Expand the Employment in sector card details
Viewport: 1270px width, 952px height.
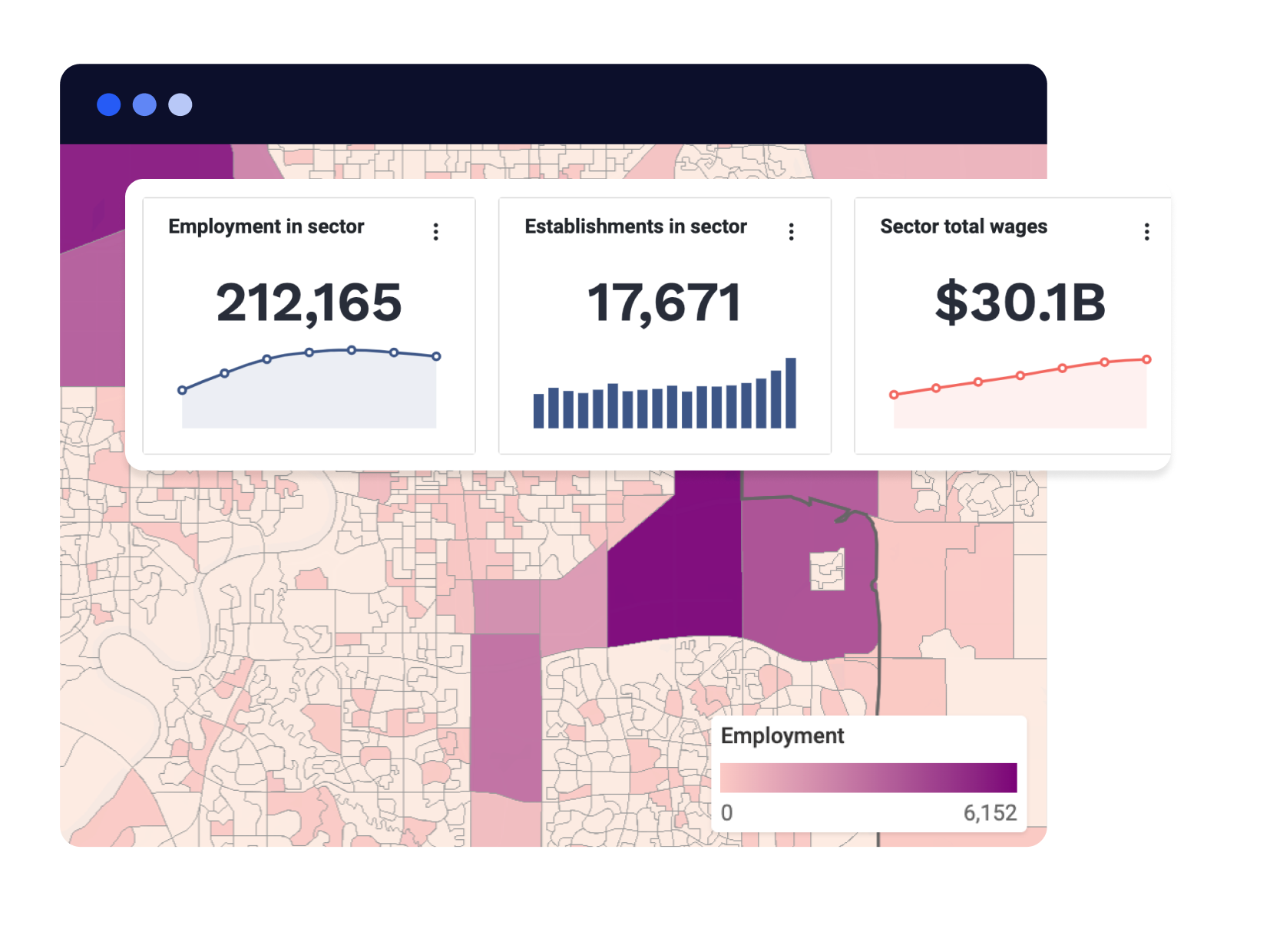click(435, 230)
